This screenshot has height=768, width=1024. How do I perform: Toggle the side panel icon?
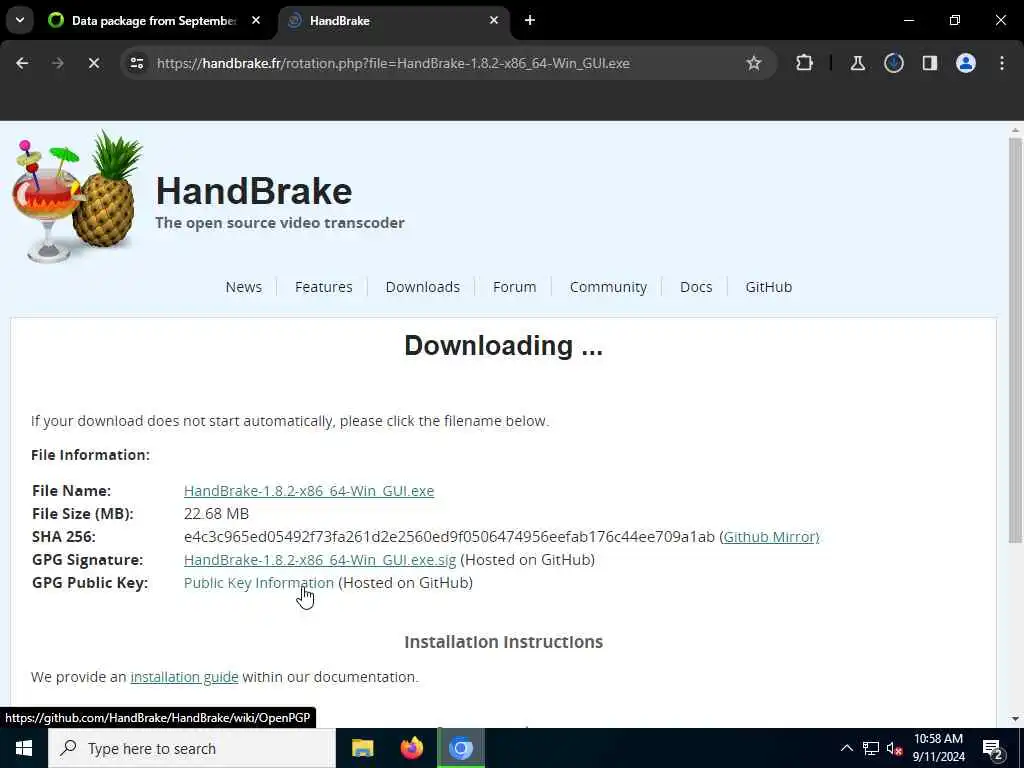[x=929, y=63]
